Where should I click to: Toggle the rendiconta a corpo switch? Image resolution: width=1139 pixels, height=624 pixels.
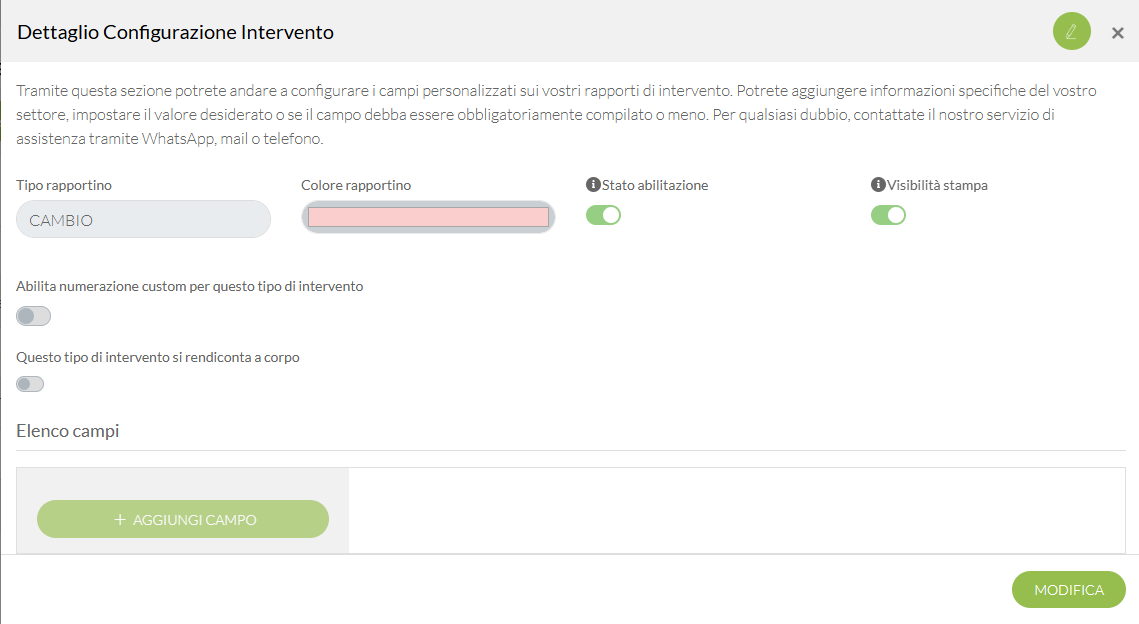click(30, 384)
